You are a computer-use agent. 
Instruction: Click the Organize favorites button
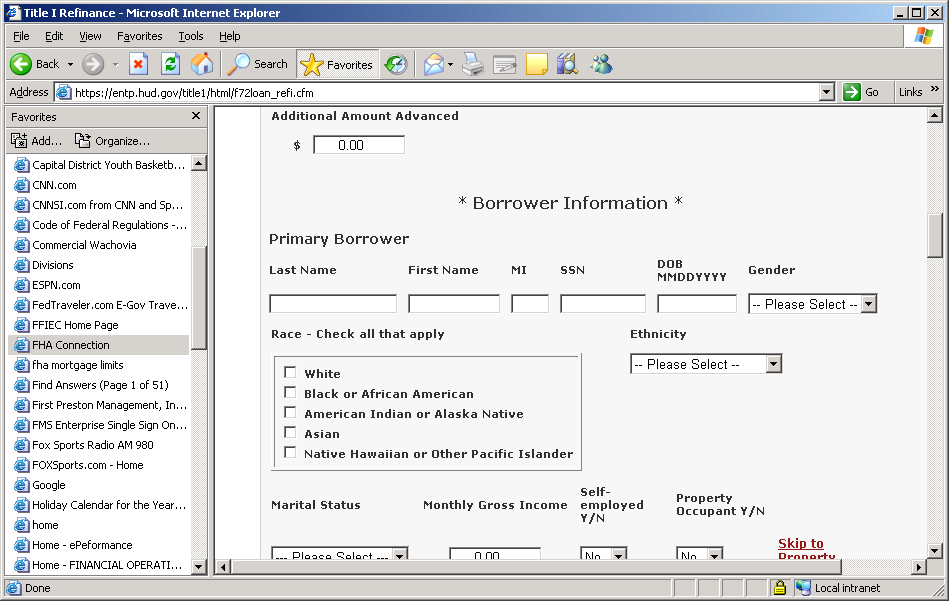pyautogui.click(x=113, y=141)
